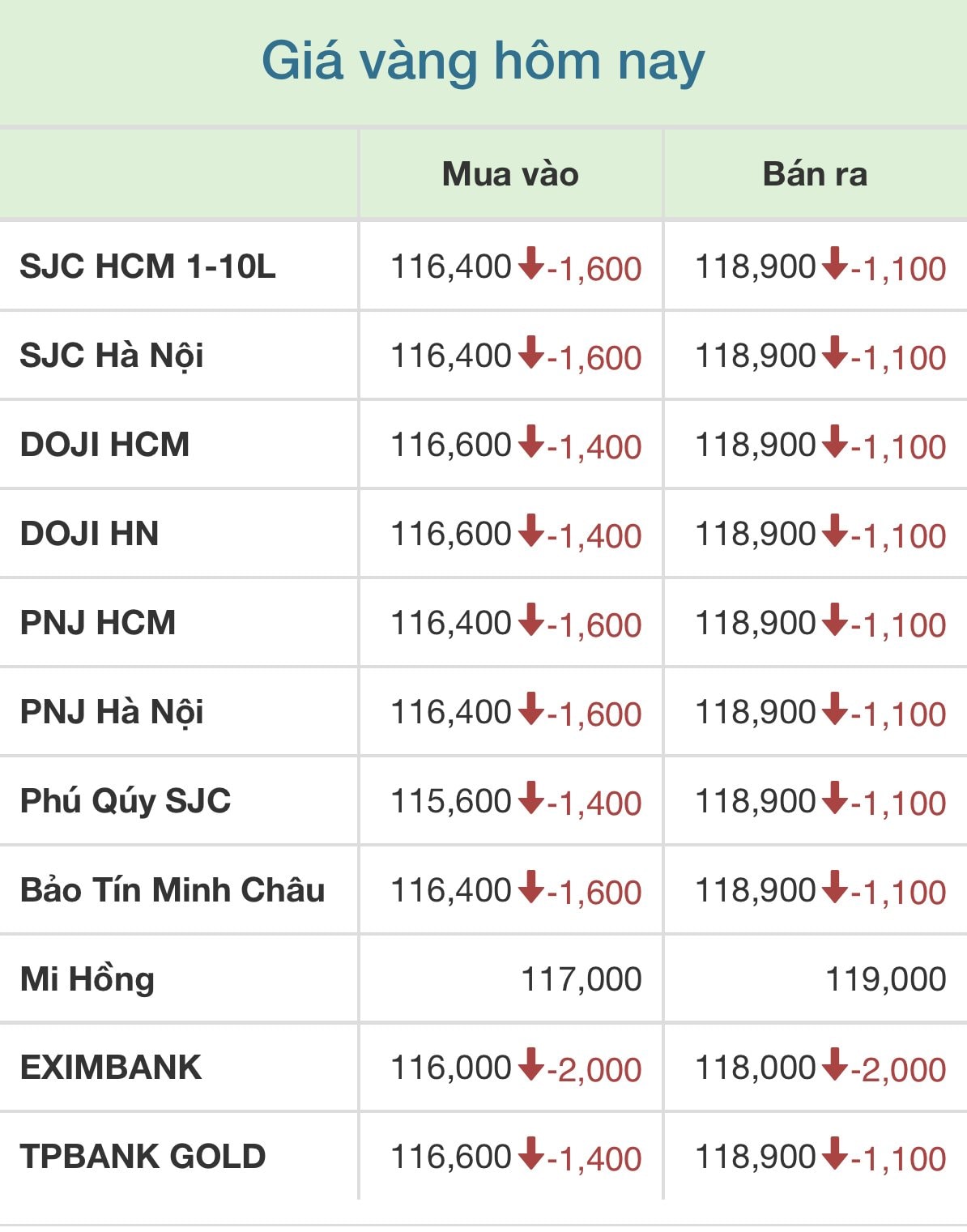Select the Mi Hồng row name
This screenshot has height=1232, width=967.
pos(87,978)
